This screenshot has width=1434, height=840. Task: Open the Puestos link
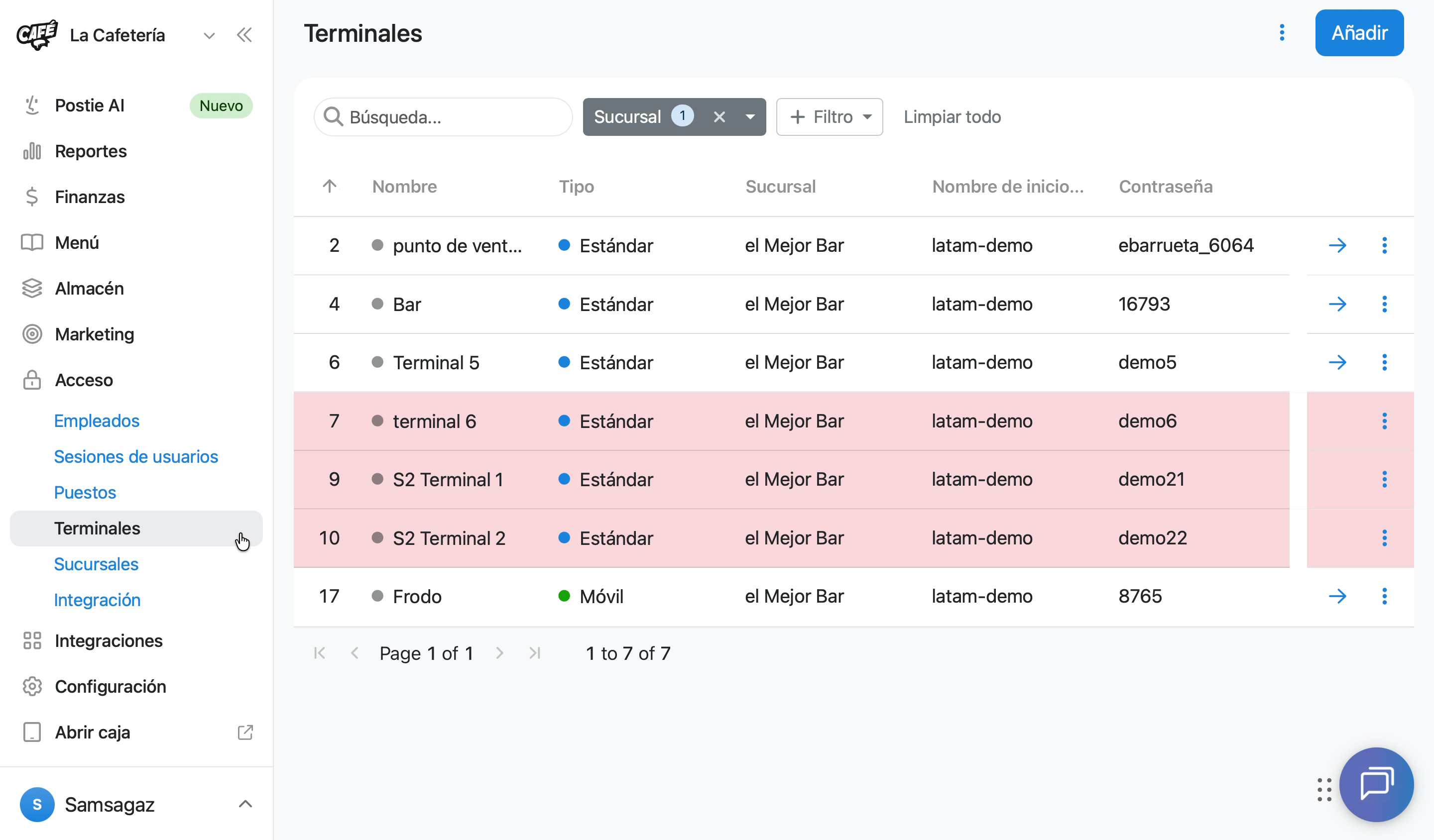[85, 493]
